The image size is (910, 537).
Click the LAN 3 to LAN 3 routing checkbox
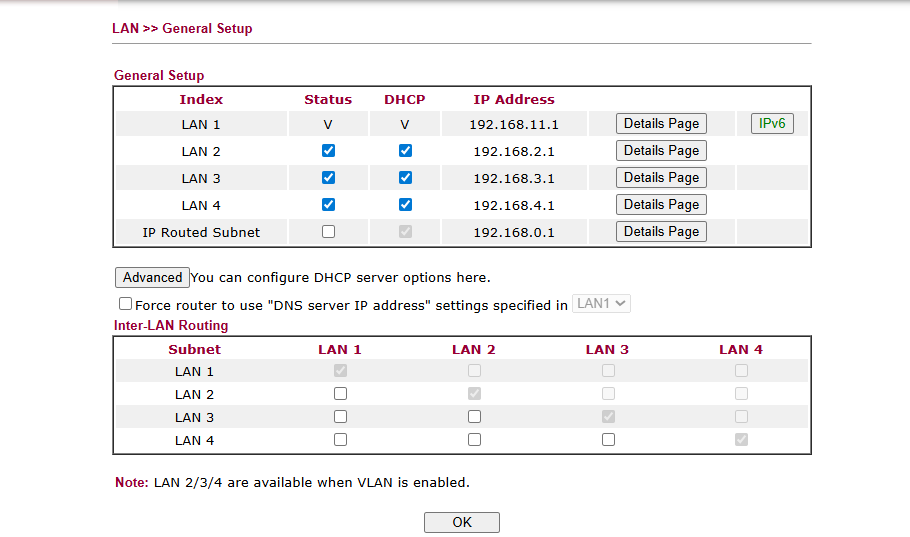(x=608, y=417)
